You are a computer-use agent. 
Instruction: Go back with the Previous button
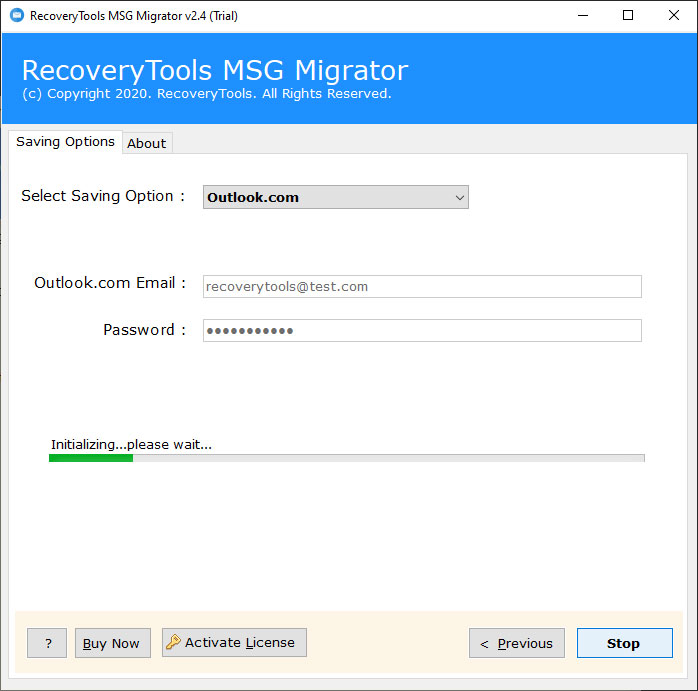(516, 643)
